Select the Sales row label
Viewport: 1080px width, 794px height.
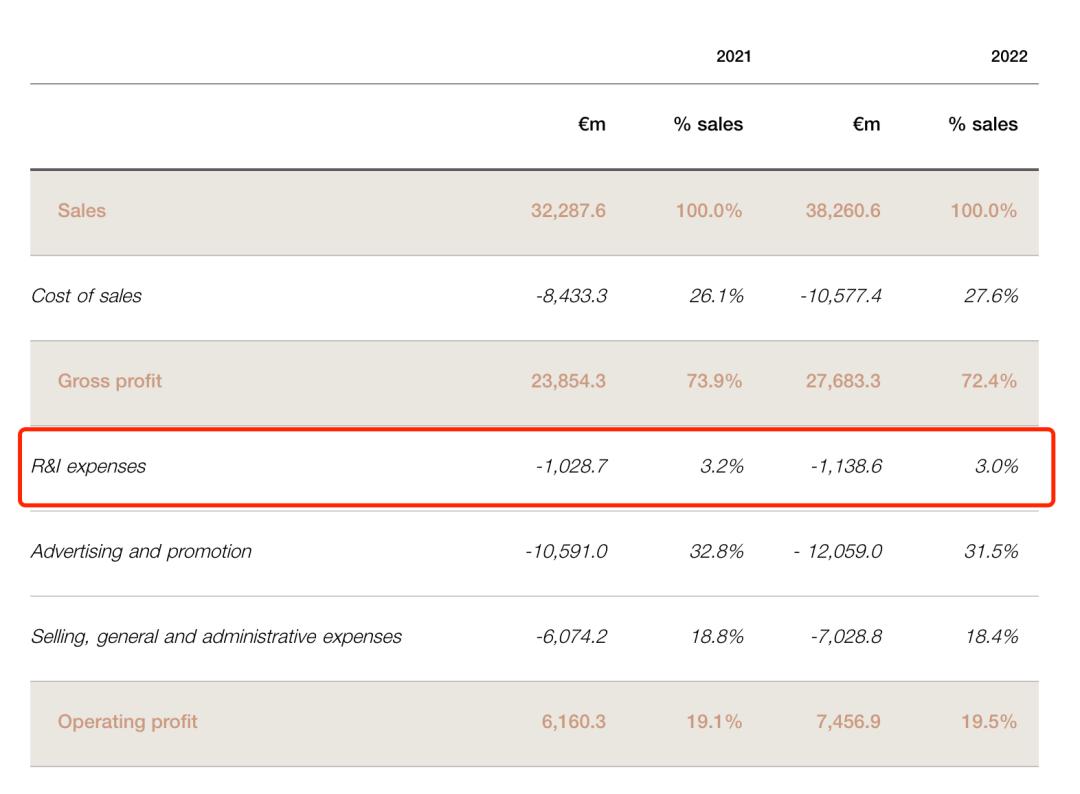(82, 211)
